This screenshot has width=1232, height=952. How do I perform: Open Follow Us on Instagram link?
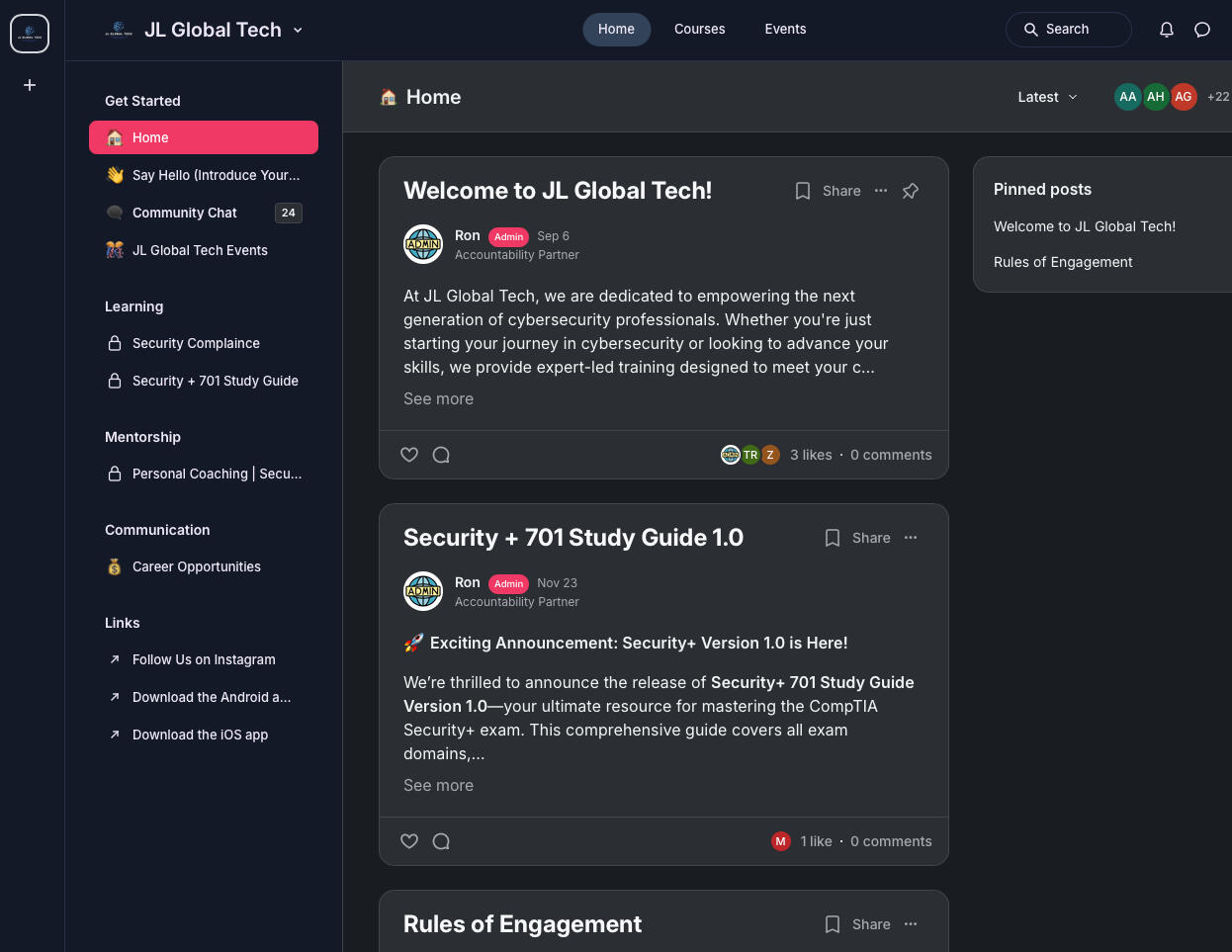[204, 659]
